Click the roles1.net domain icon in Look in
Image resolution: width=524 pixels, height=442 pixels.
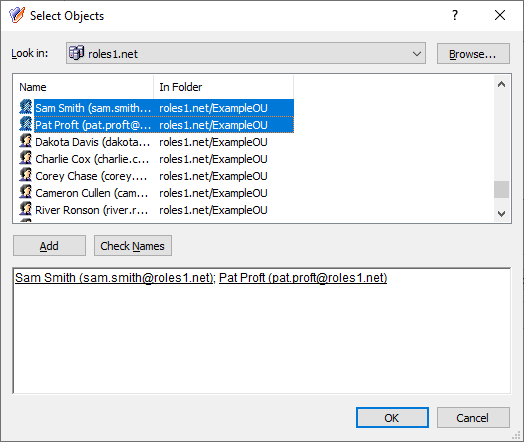(x=76, y=53)
